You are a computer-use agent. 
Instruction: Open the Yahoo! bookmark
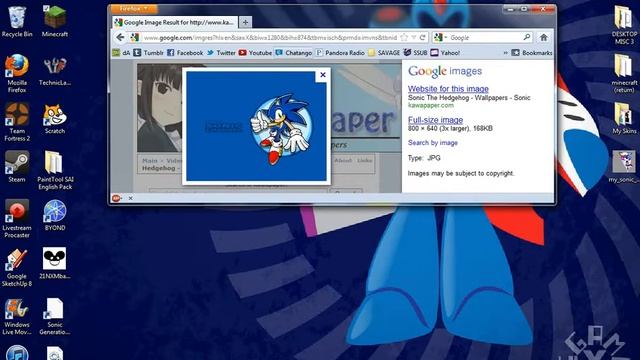tap(445, 53)
